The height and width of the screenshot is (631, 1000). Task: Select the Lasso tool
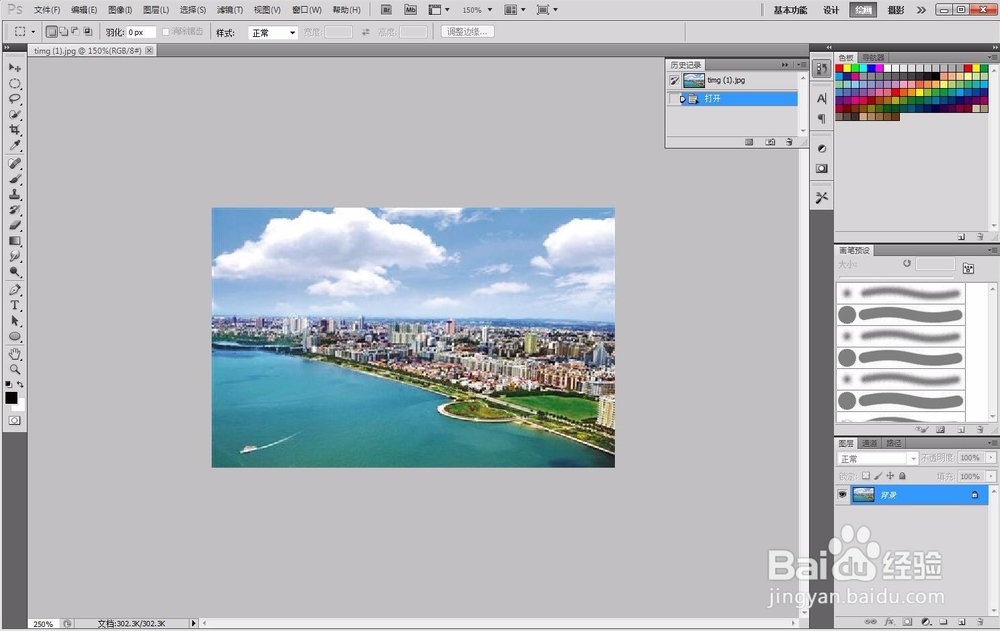point(15,99)
